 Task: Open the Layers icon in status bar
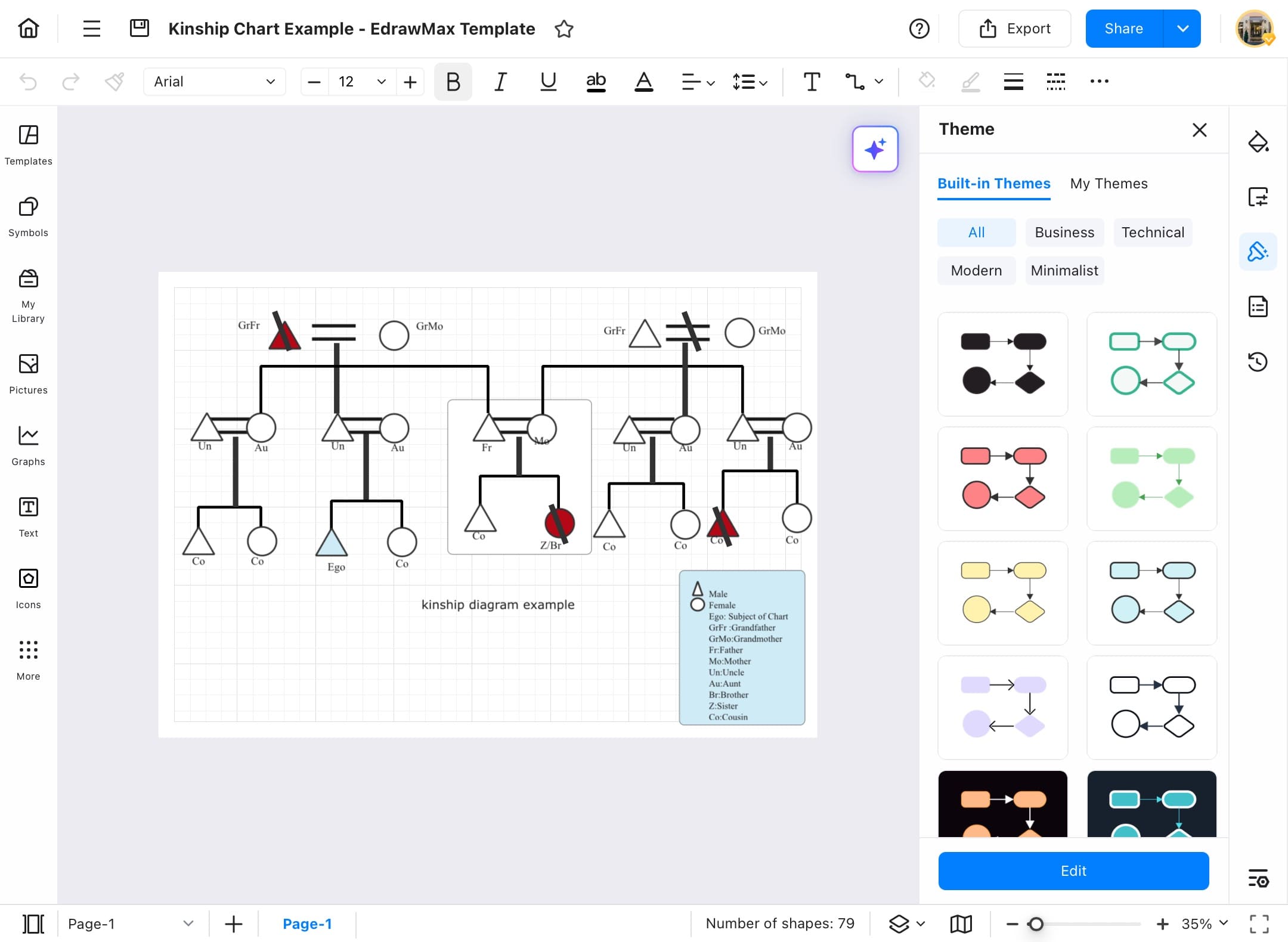(899, 924)
